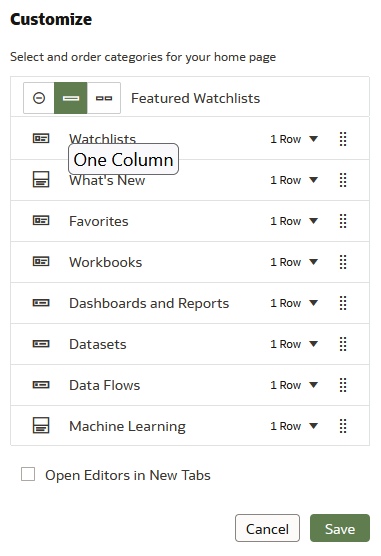The image size is (381, 556).
Task: Grab the Data Flows row drag handle
Action: 343,385
